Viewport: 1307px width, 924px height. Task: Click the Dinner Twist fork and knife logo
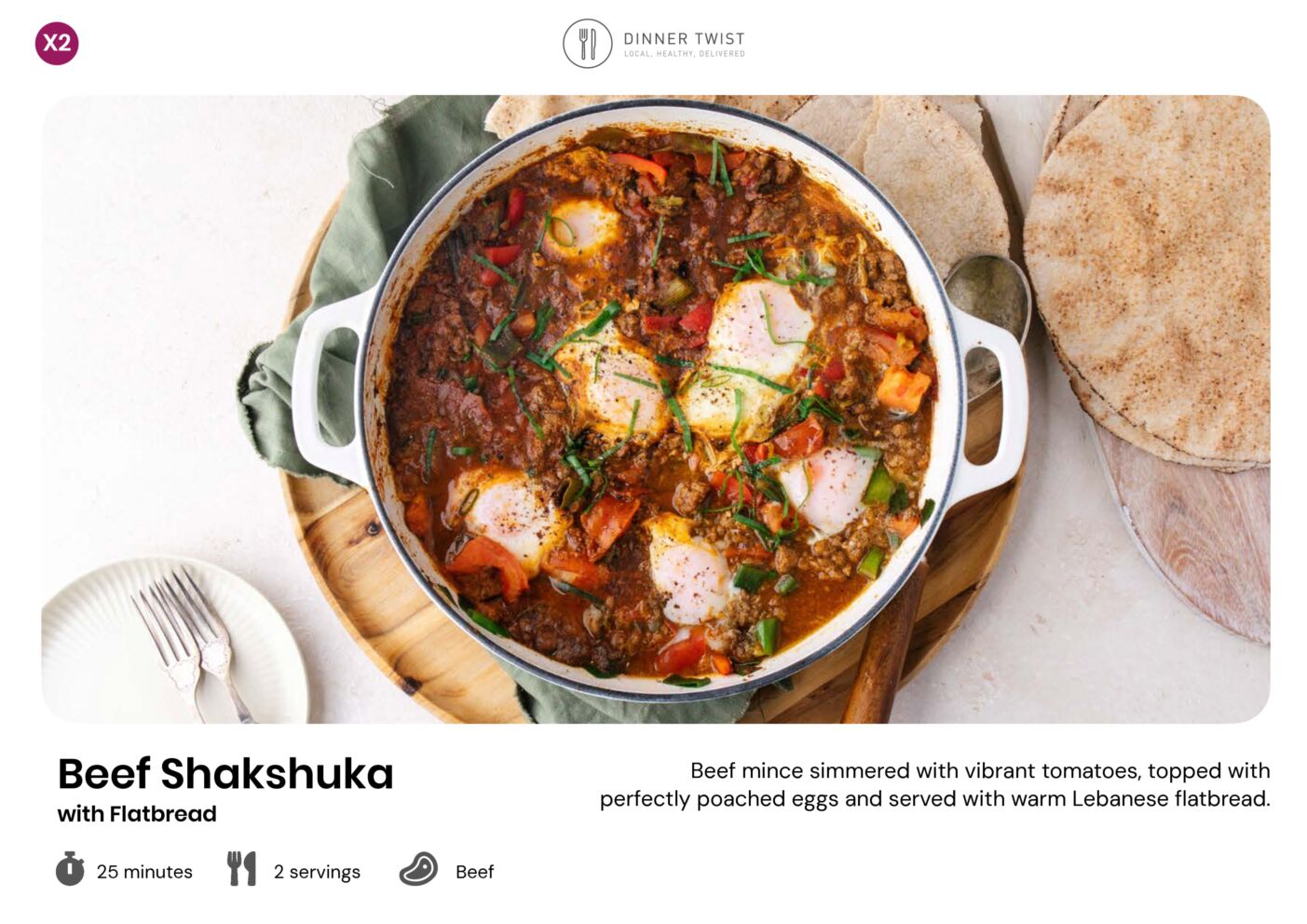(588, 44)
